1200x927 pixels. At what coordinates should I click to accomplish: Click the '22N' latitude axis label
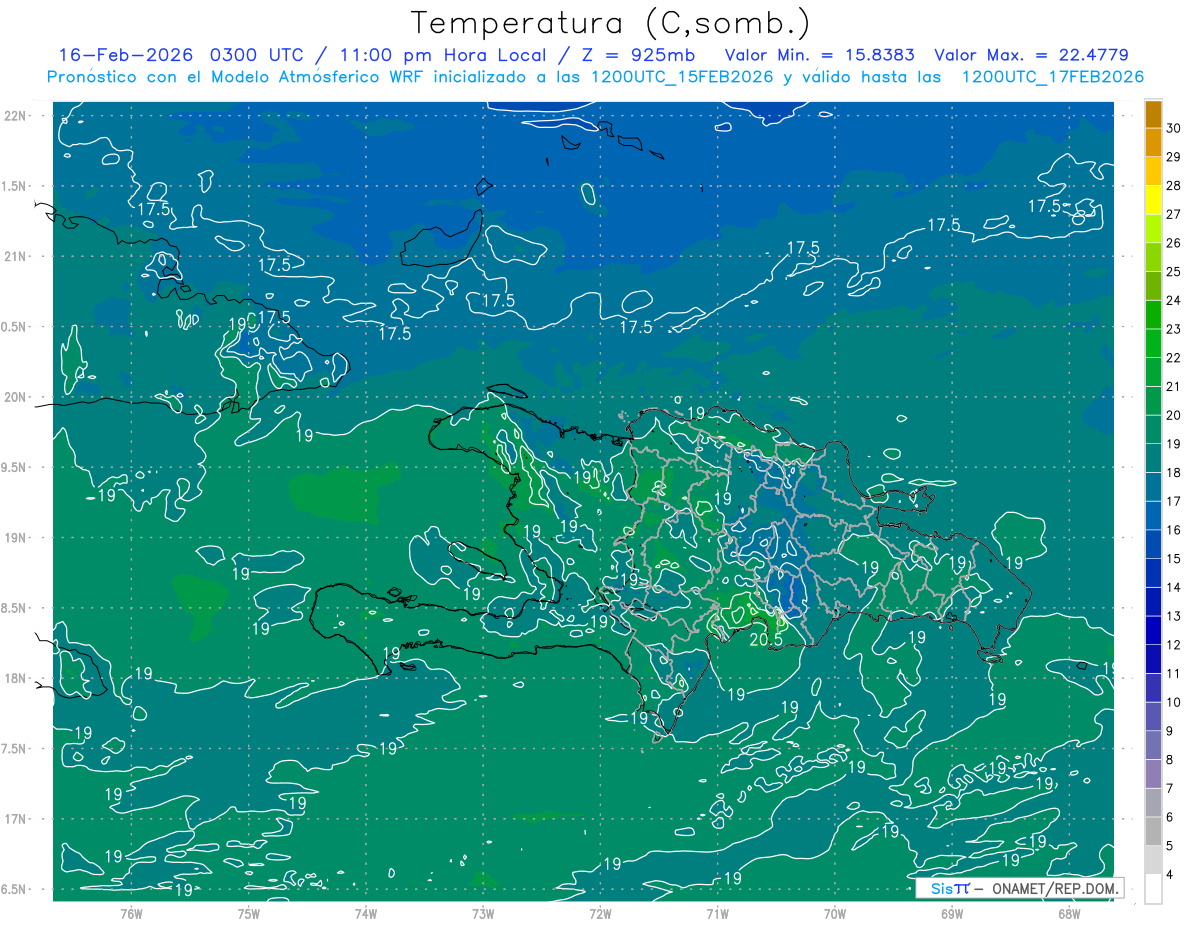[x=17, y=115]
